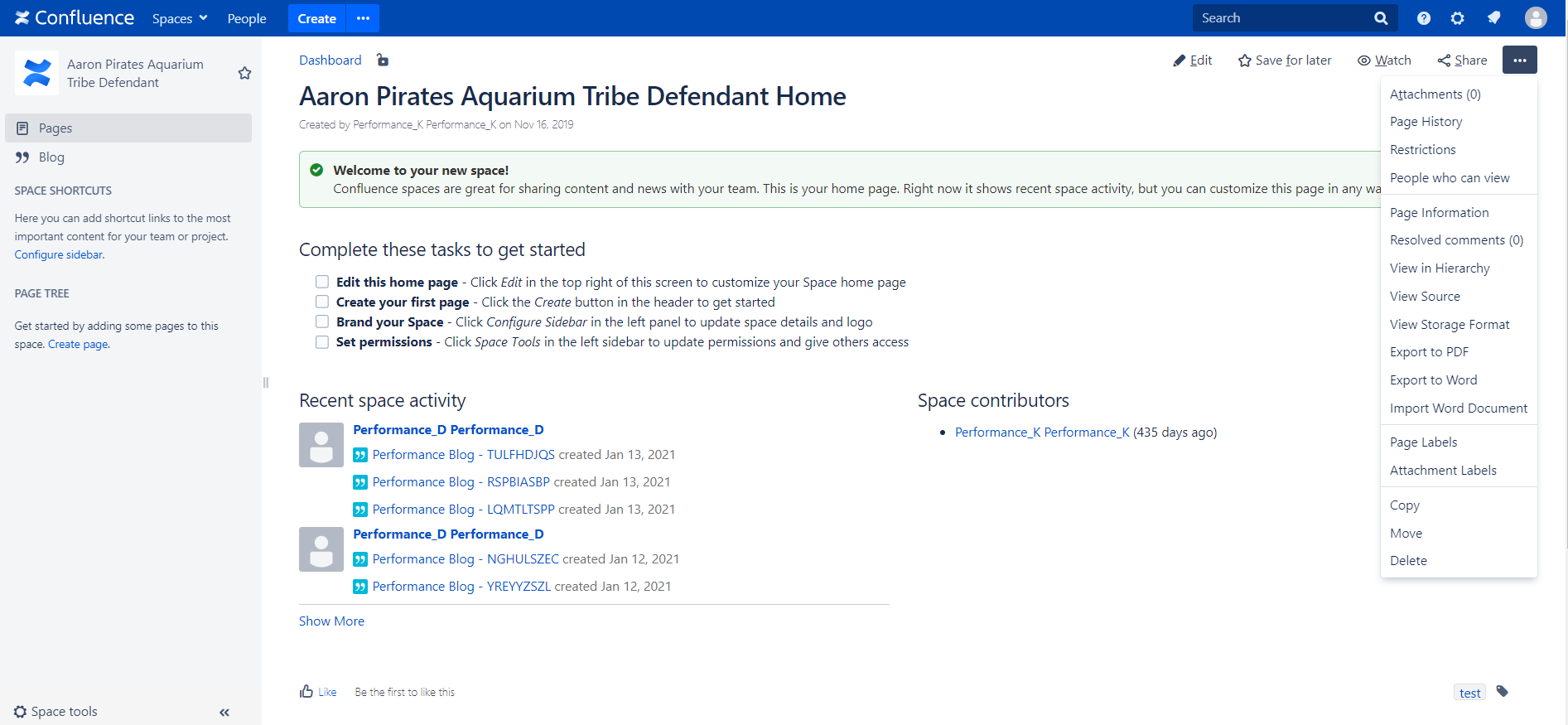Check the 'Brand your Space' task

click(x=322, y=321)
